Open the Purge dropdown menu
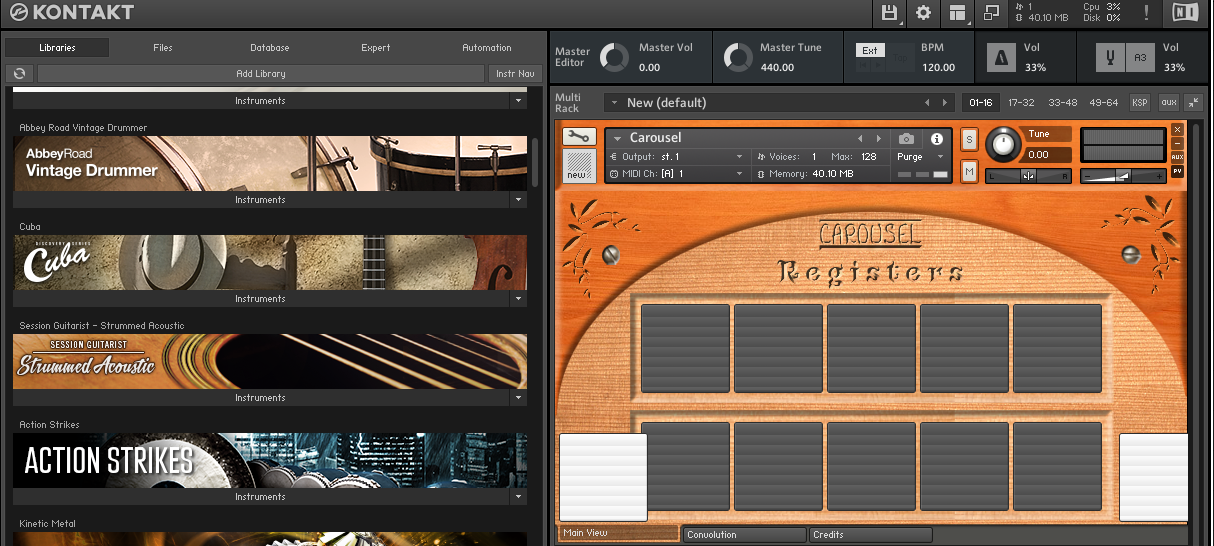Viewport: 1214px width, 546px height. point(922,157)
